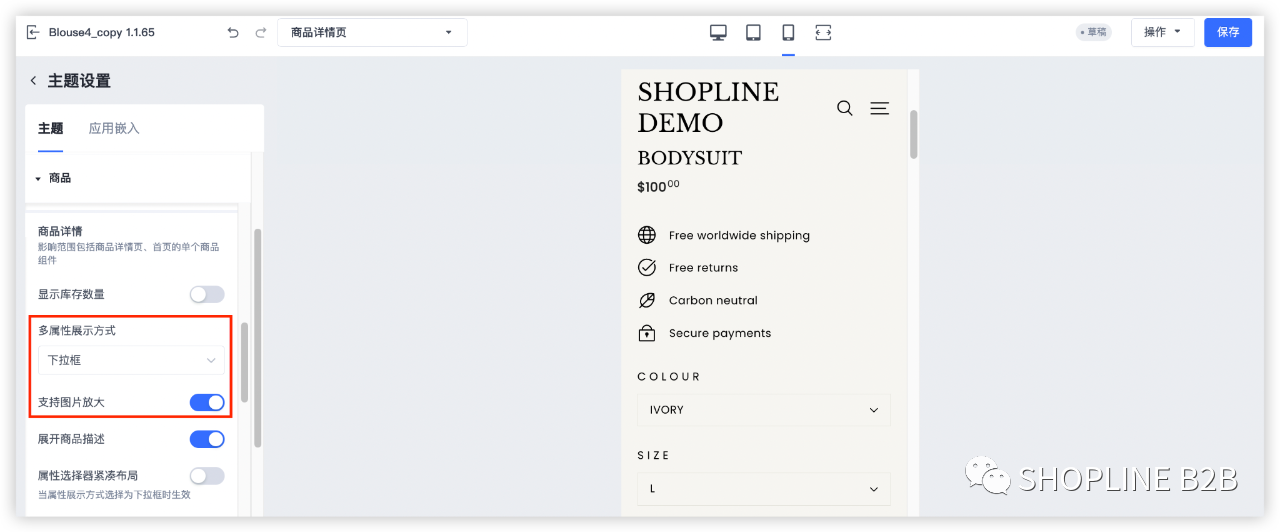Click the Secure payments text
Screen dimensions: 1280x532
pos(720,333)
